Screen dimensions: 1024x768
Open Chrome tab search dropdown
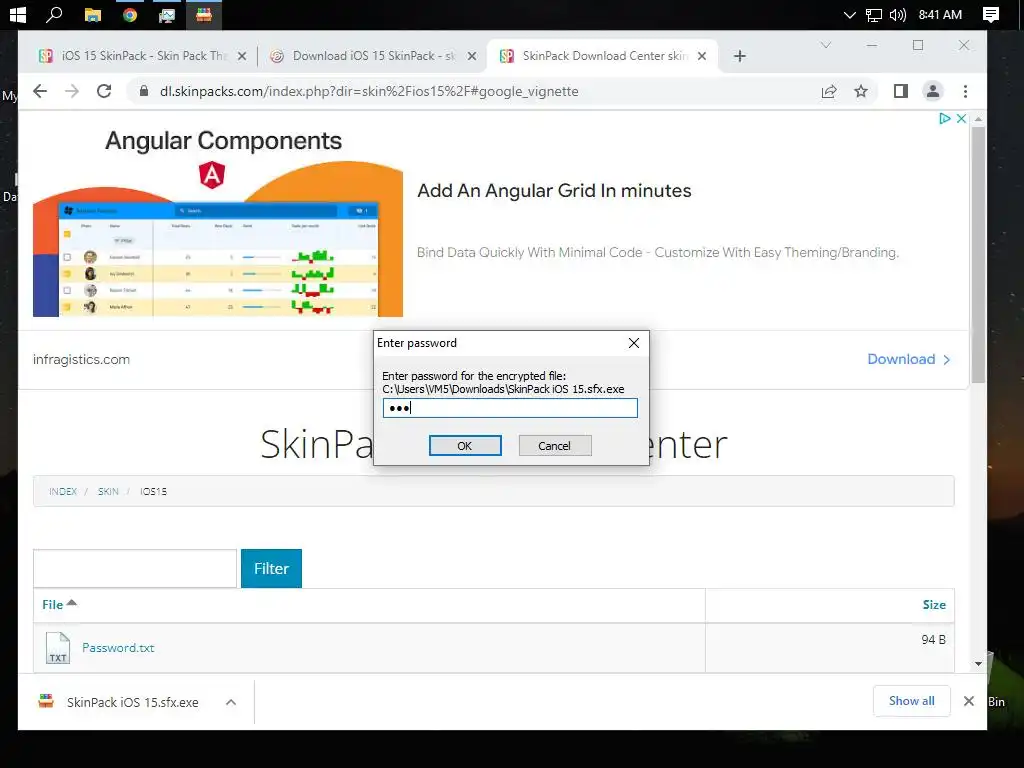[825, 45]
